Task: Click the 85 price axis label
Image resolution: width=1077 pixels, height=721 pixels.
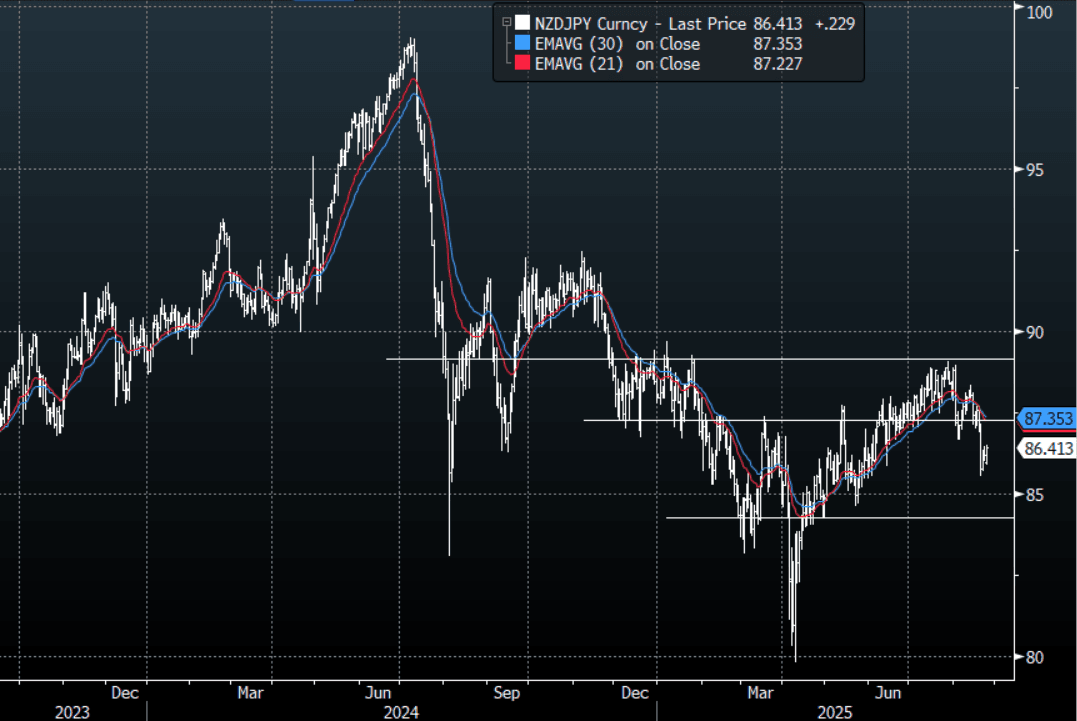Action: [1034, 494]
